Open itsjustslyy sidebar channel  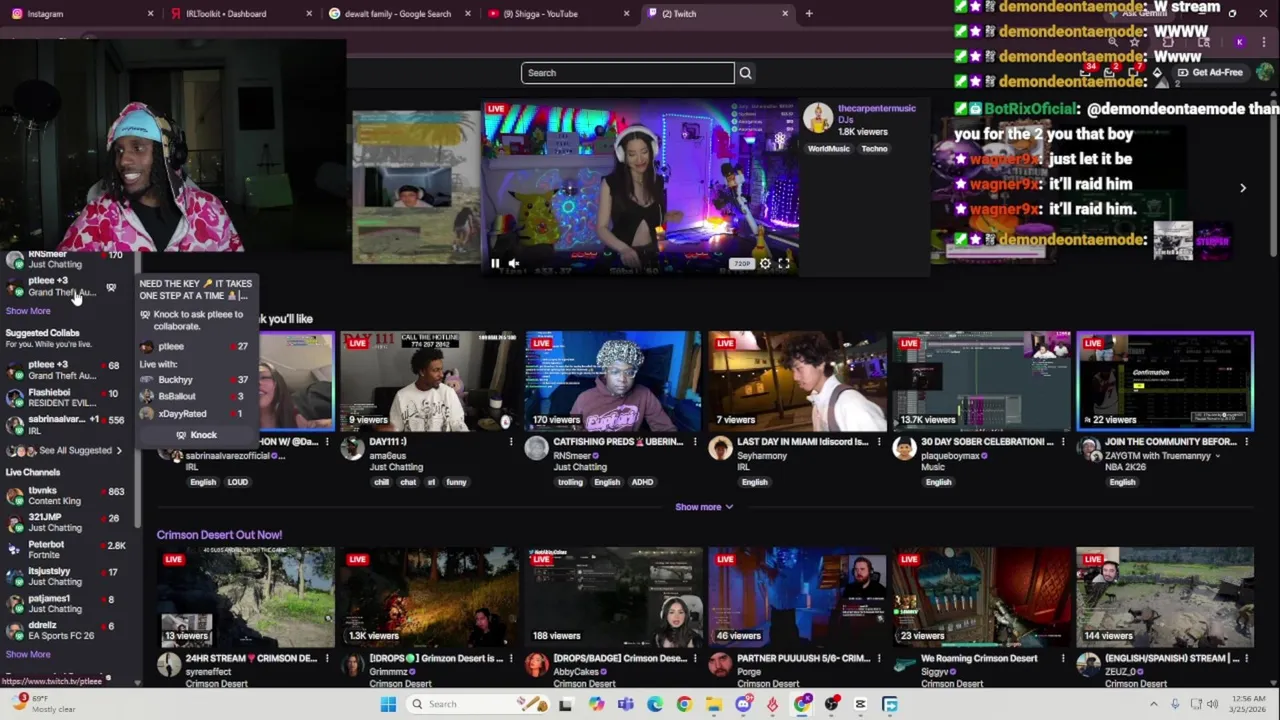click(x=65, y=577)
